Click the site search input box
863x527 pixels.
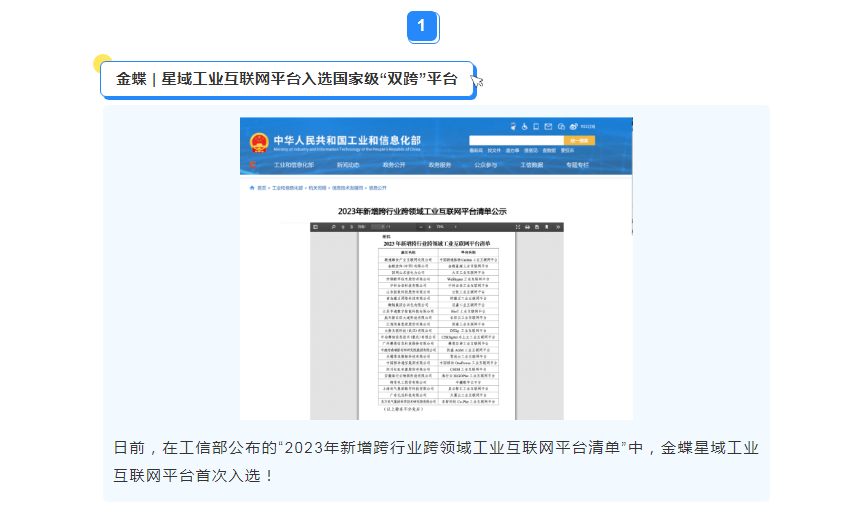coord(516,140)
